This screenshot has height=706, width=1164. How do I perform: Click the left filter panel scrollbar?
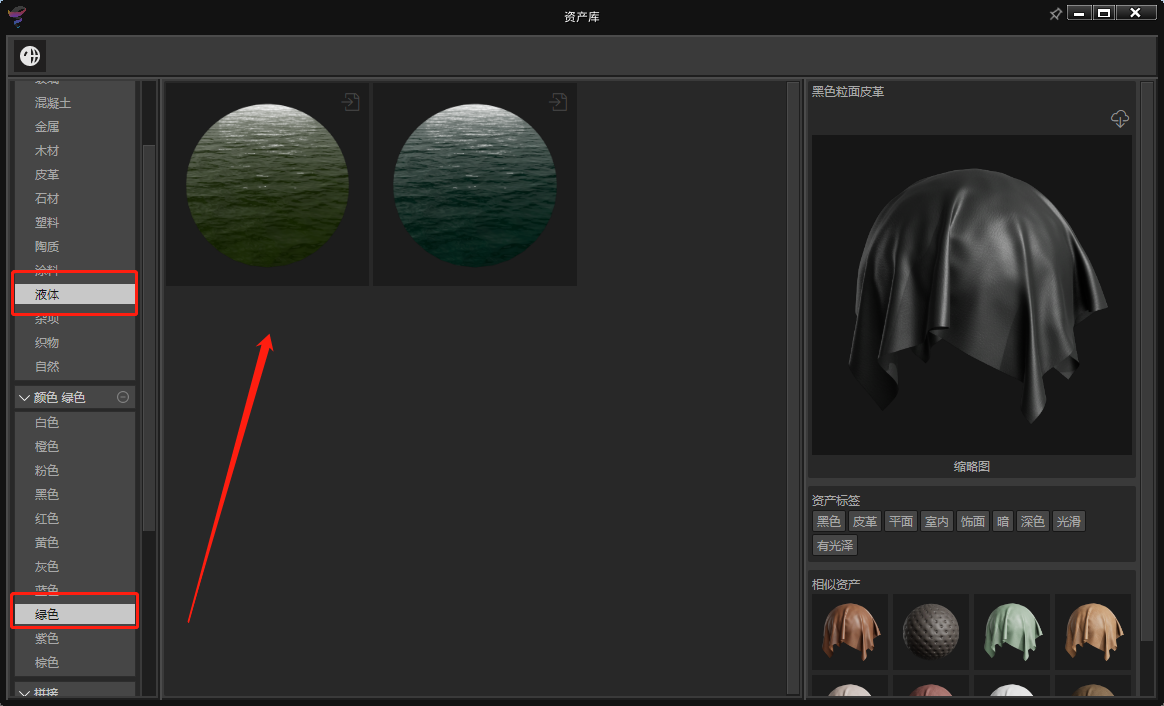point(148,338)
